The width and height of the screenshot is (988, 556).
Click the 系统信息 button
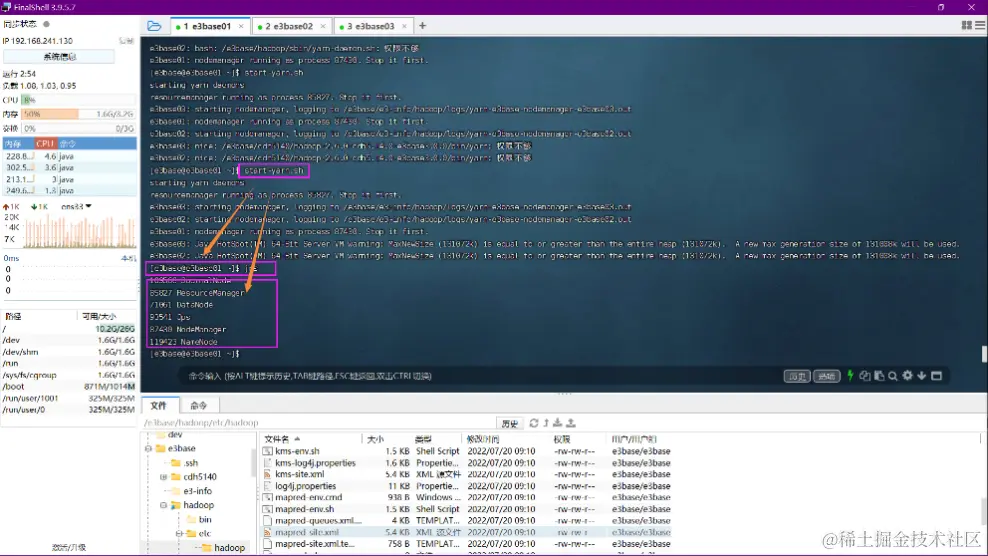[59, 57]
